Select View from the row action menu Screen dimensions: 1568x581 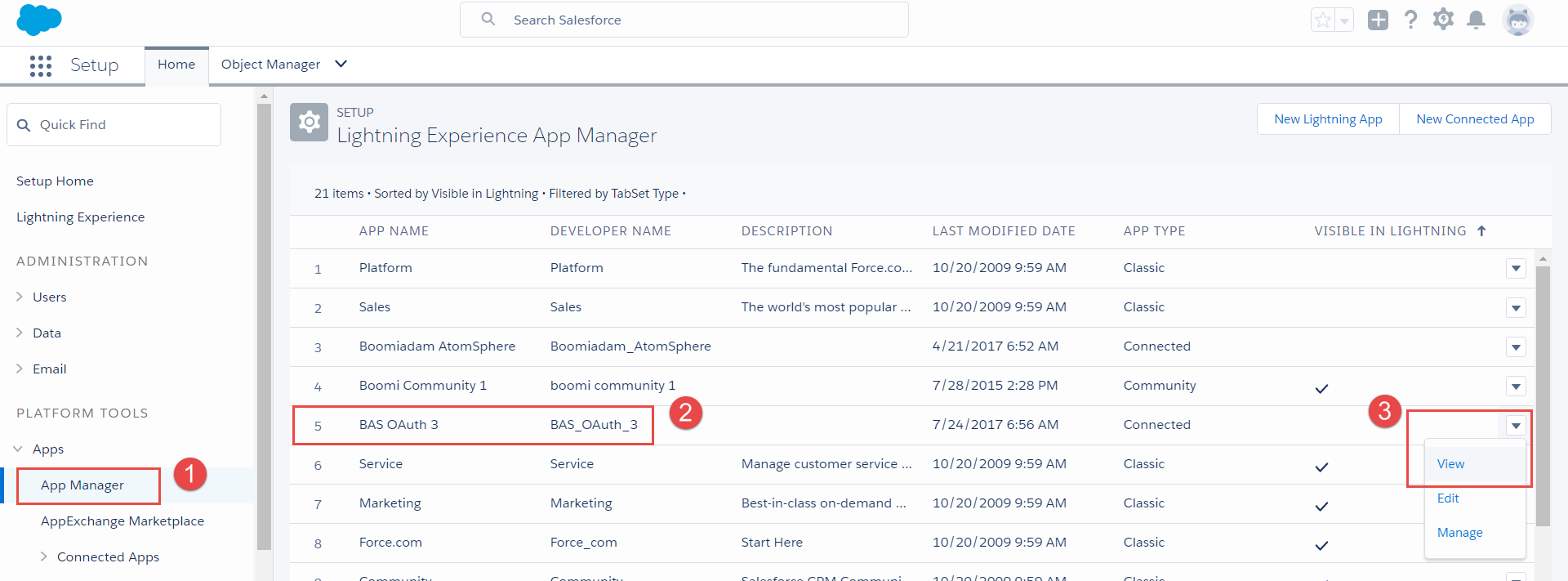coord(1450,463)
